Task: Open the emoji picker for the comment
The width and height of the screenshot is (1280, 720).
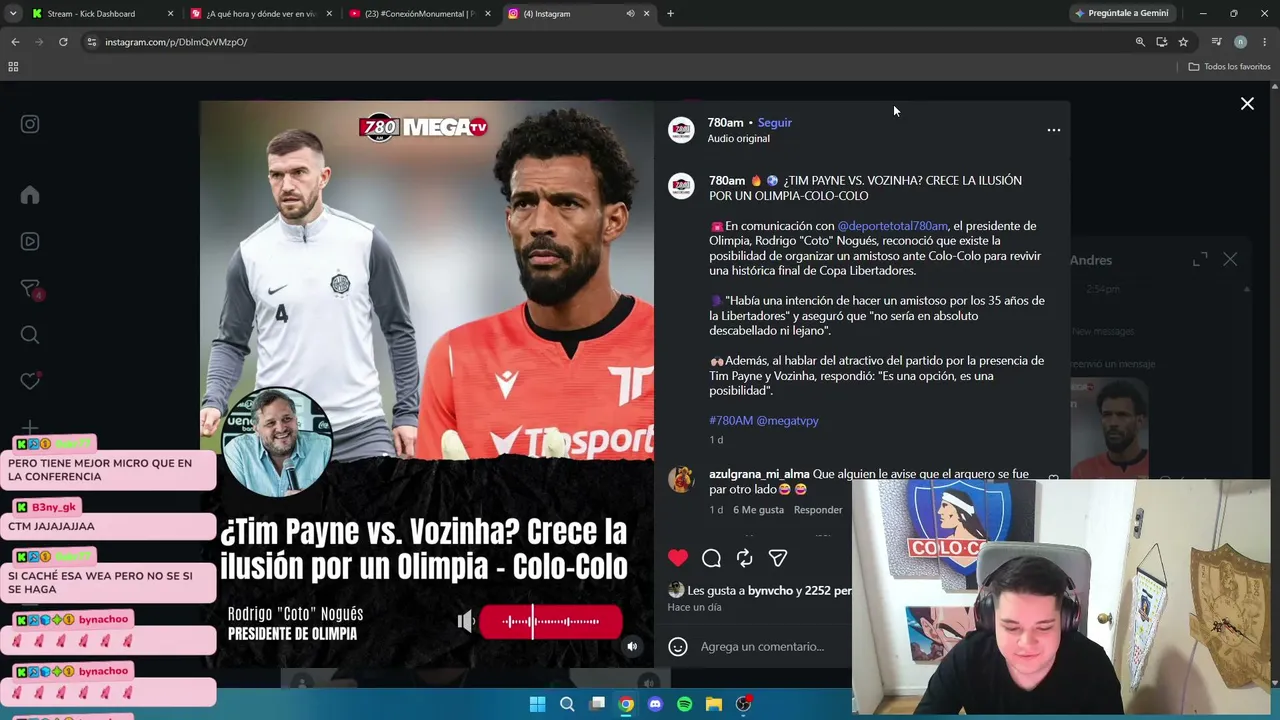Action: click(678, 647)
